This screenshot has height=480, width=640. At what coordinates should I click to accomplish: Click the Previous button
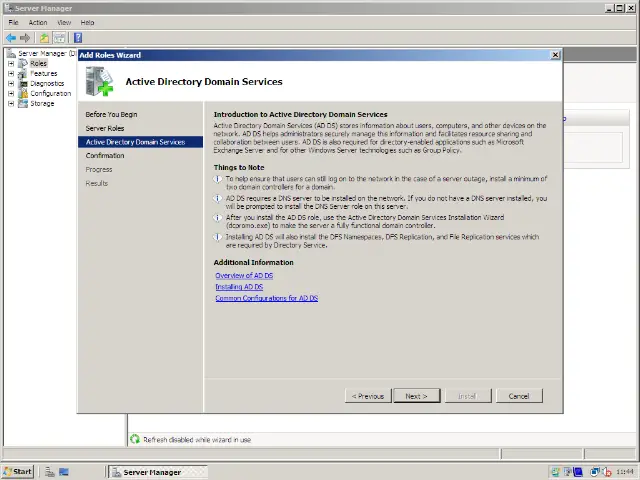coord(368,396)
